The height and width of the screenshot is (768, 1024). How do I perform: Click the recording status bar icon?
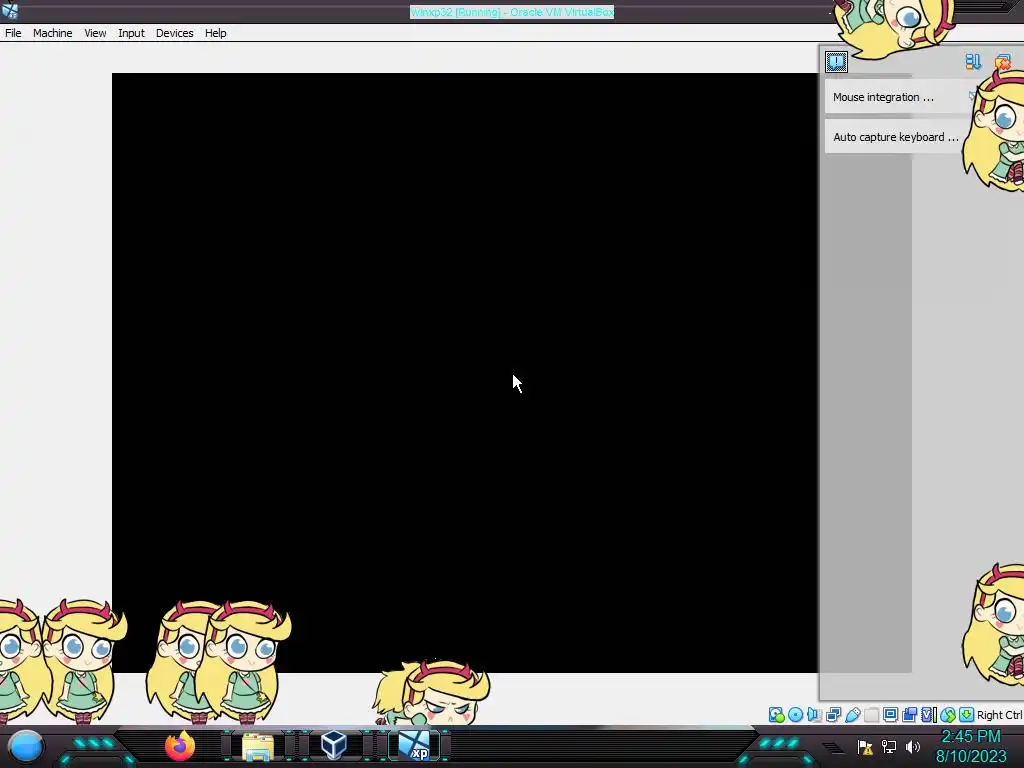point(909,715)
